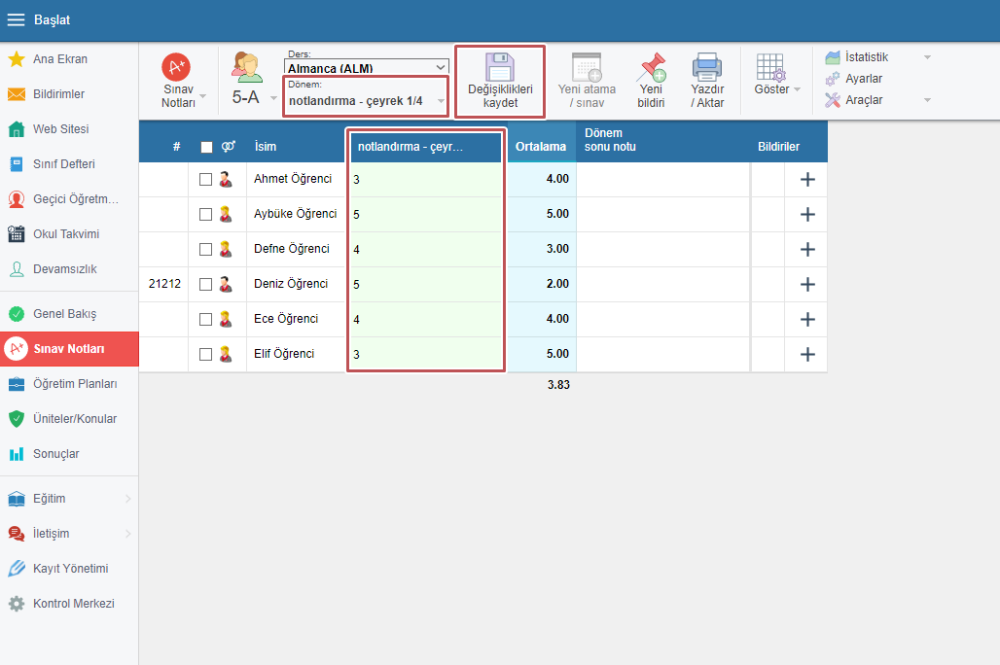Click the 5-A class students icon

coord(247,68)
